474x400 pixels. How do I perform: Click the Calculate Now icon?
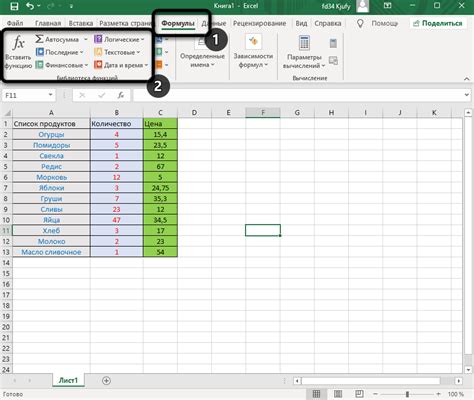(333, 43)
